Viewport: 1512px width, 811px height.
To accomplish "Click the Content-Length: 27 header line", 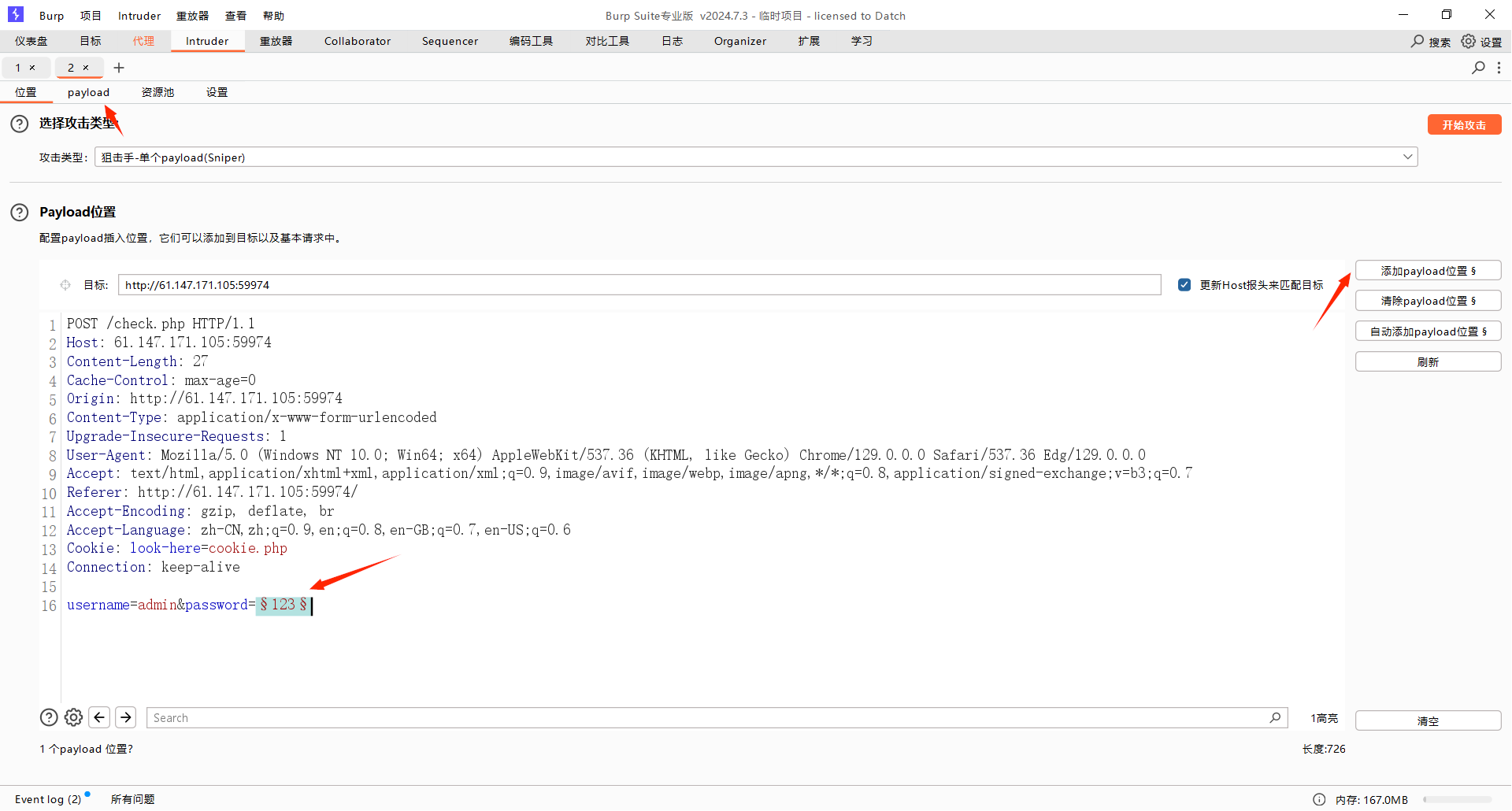I will 138,361.
